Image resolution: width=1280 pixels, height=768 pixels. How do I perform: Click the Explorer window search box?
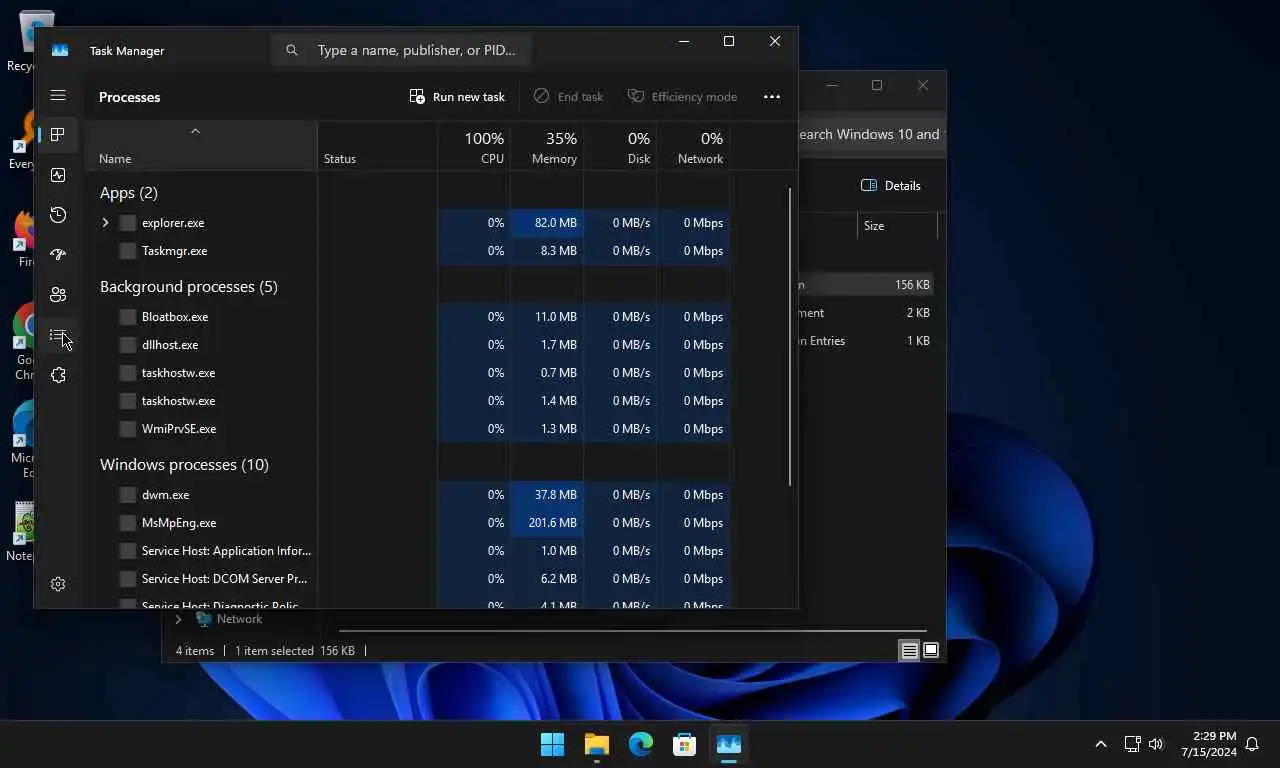[870, 134]
